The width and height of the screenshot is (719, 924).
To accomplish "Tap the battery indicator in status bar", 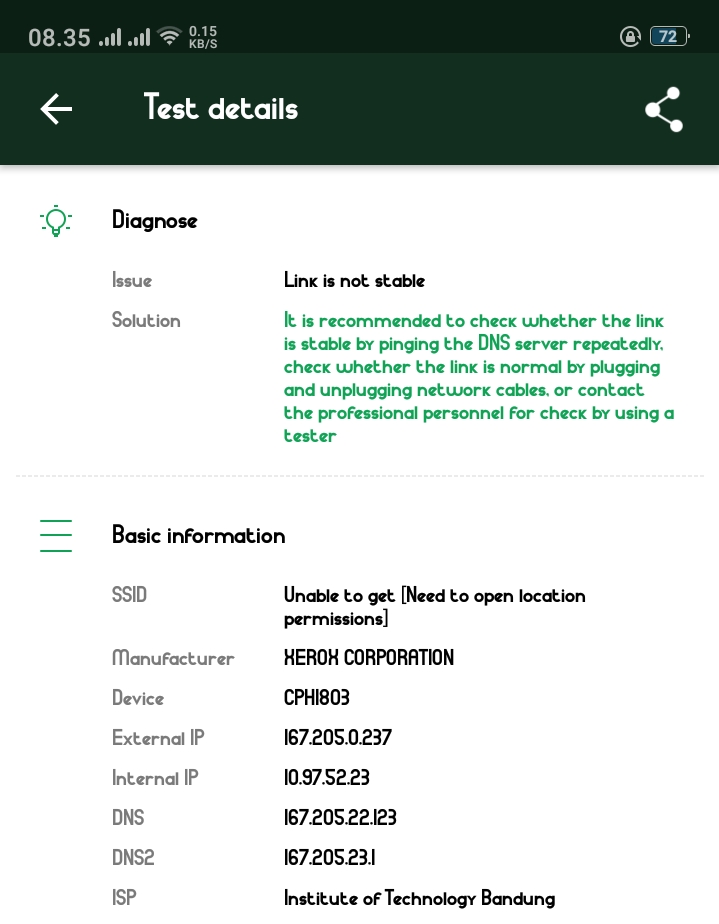I will [x=668, y=37].
